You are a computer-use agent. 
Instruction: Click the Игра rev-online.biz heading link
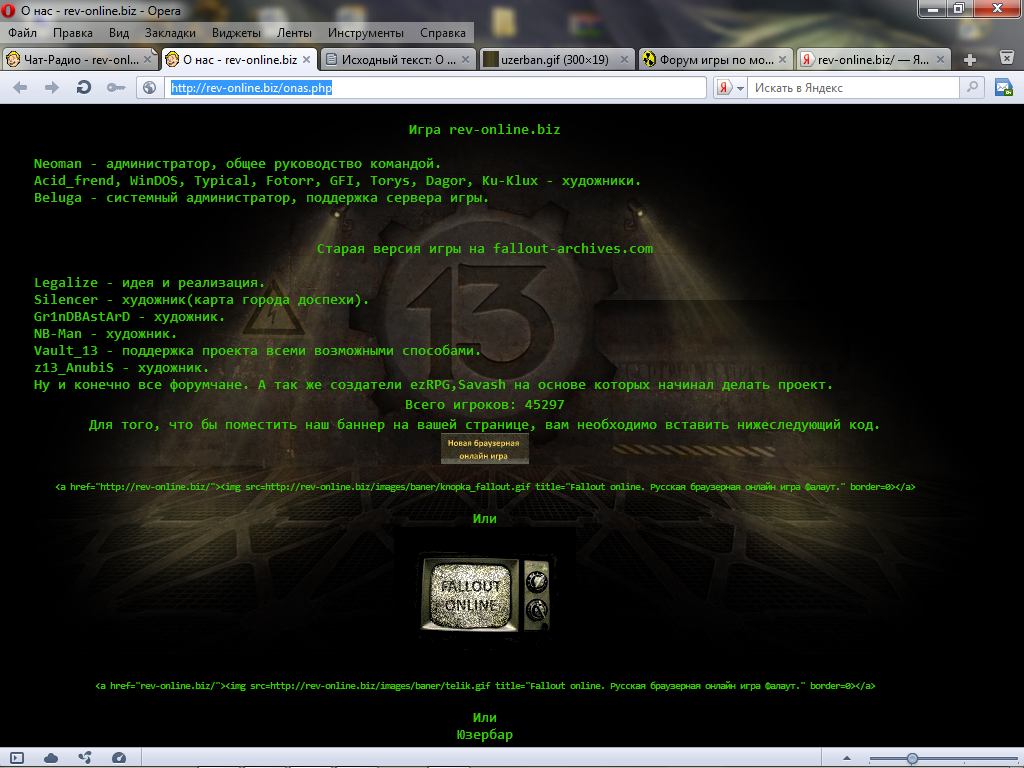click(485, 129)
